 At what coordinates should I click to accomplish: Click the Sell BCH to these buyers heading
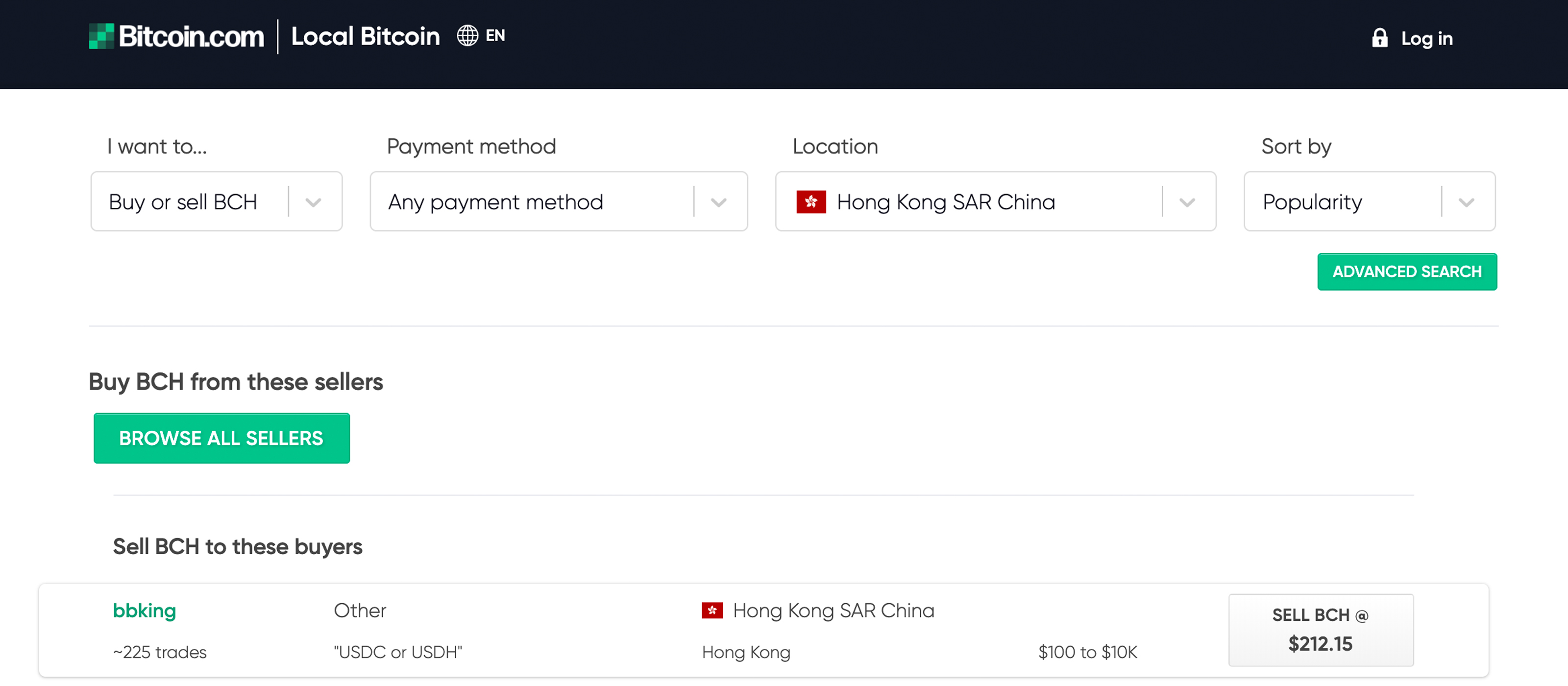[237, 547]
